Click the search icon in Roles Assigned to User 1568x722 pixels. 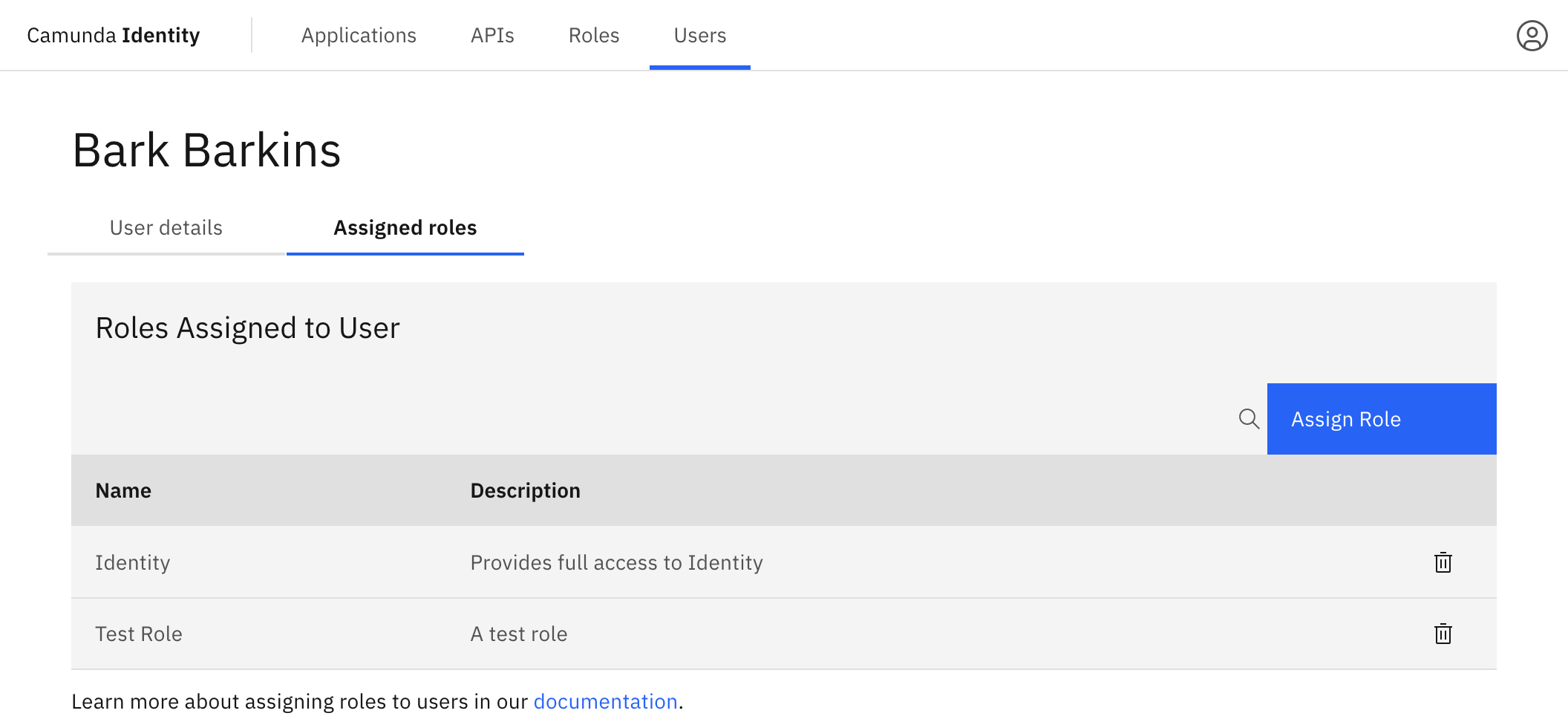pos(1249,419)
